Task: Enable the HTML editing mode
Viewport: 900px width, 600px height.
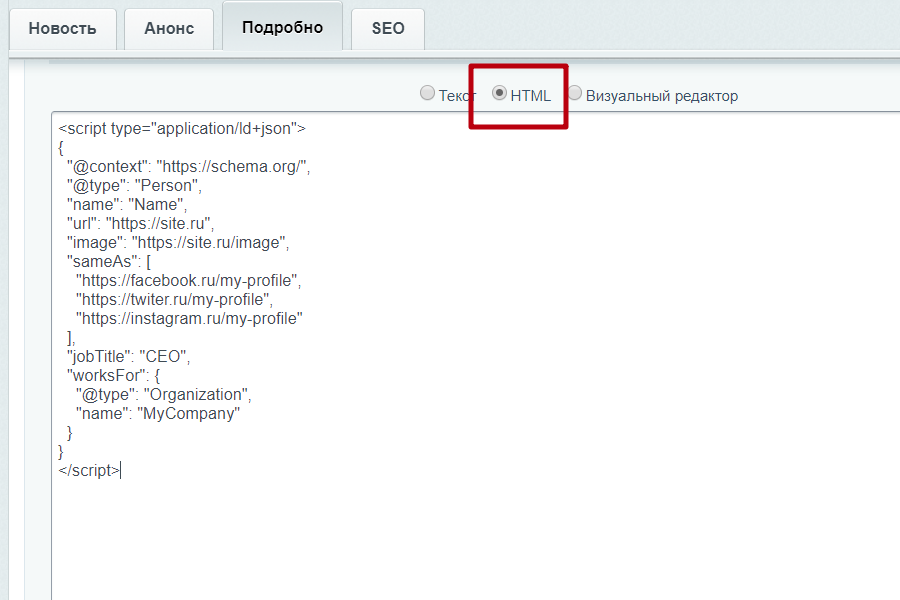Action: pyautogui.click(x=499, y=93)
